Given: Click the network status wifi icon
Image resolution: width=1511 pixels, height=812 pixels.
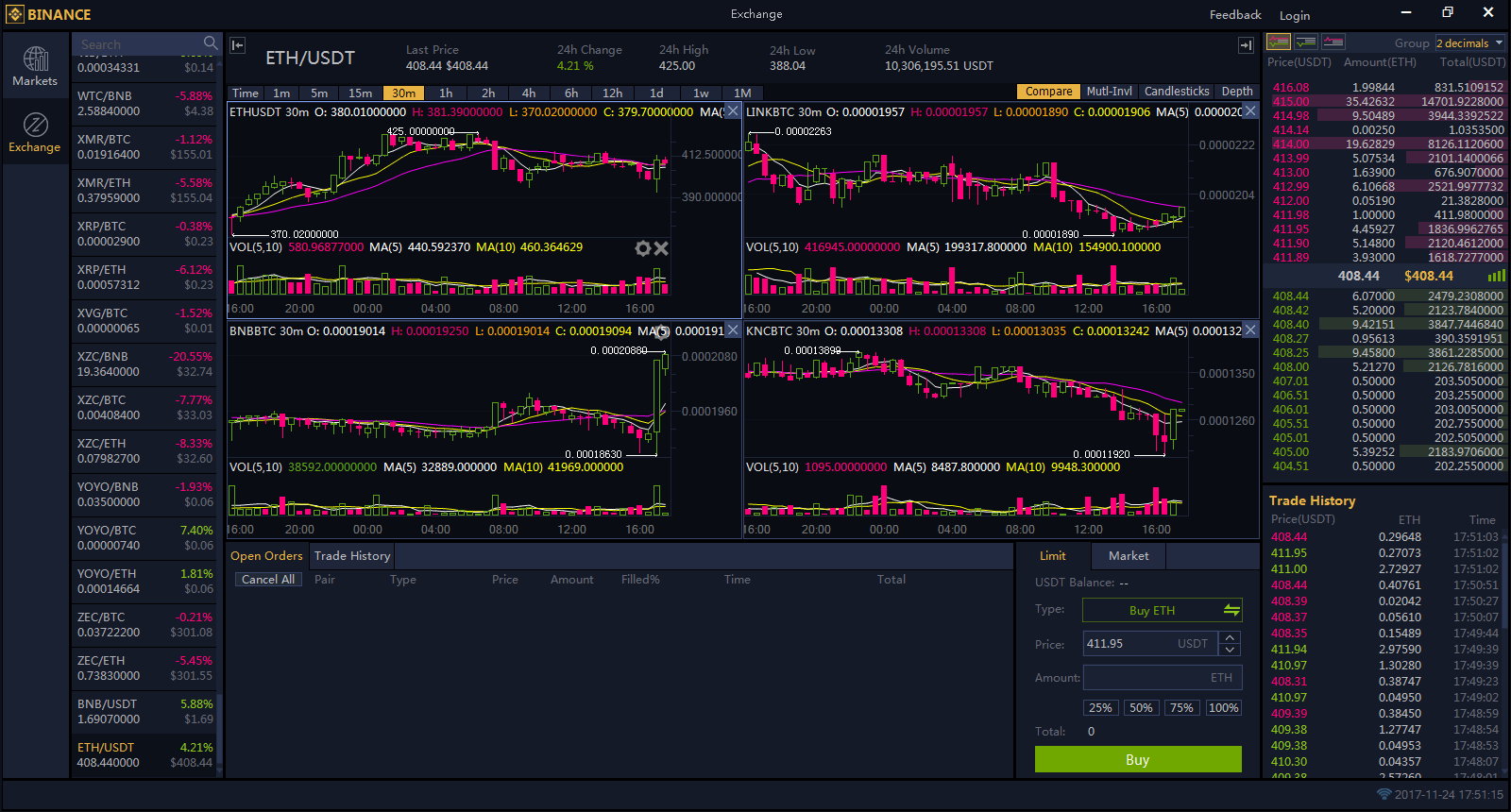Looking at the screenshot, I should pyautogui.click(x=1384, y=794).
